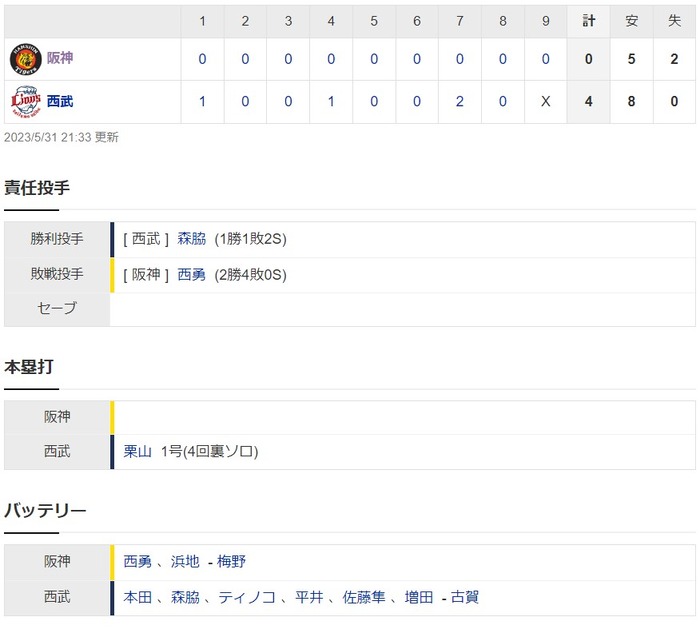Screen dimensions: 700x629
Task: Click Seibu's 7th inning score of 2
Action: point(459,102)
